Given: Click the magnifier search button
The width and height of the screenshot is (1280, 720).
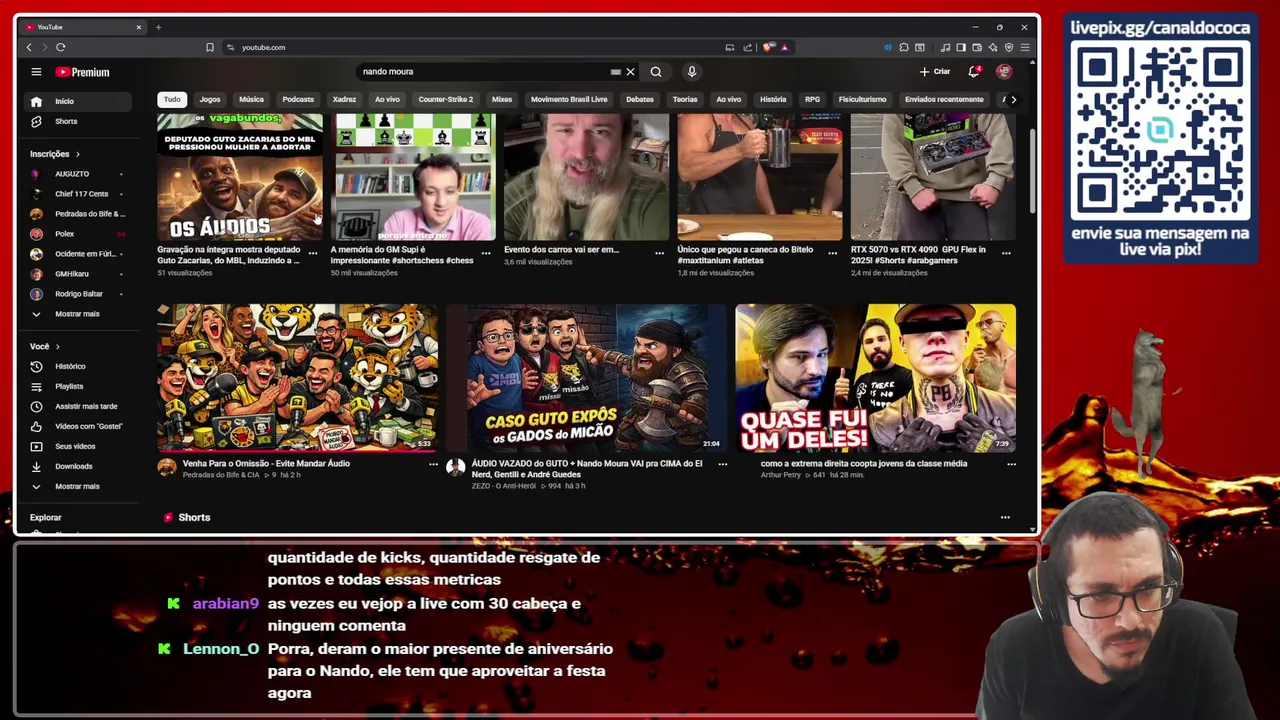Looking at the screenshot, I should pos(656,72).
